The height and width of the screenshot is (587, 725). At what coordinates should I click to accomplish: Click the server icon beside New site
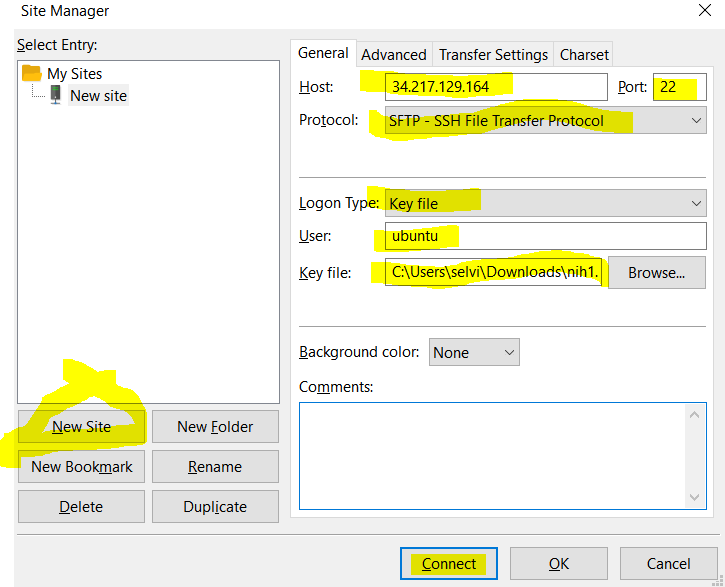55,95
